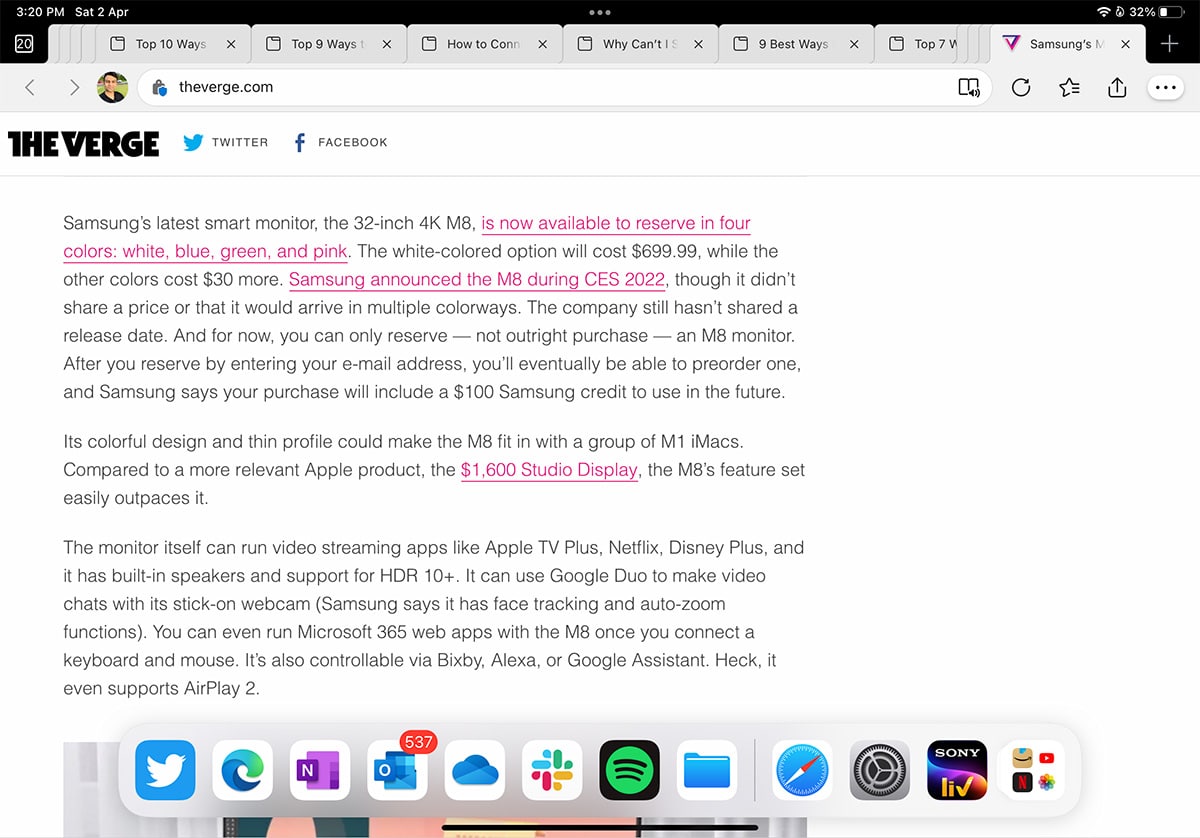Launch Slack from the dock
This screenshot has height=838, width=1200.
(552, 770)
